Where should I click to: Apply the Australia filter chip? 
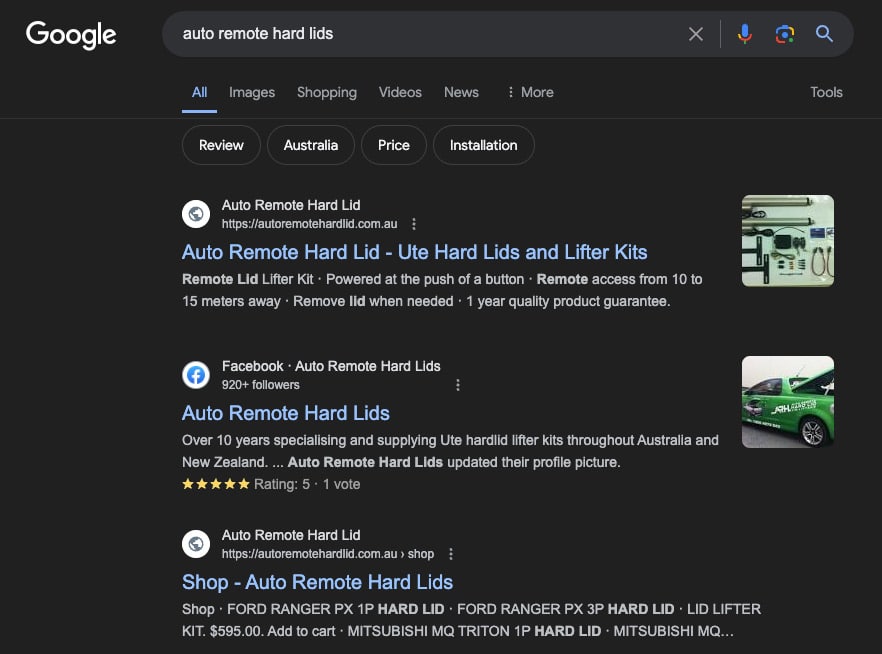point(310,145)
